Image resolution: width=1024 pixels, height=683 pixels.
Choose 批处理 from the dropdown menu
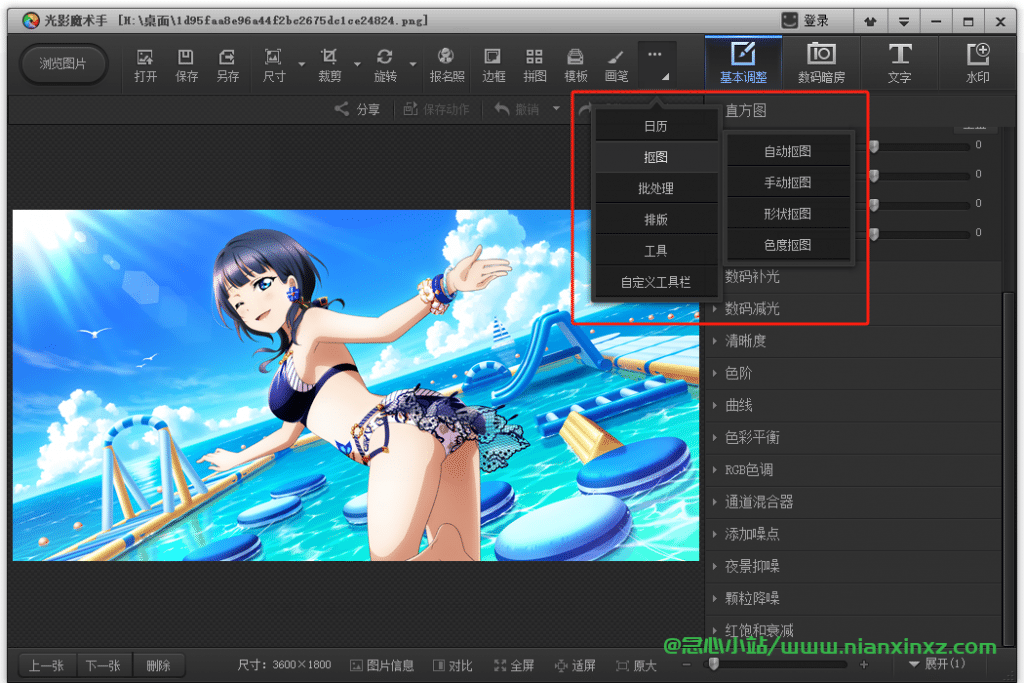656,189
